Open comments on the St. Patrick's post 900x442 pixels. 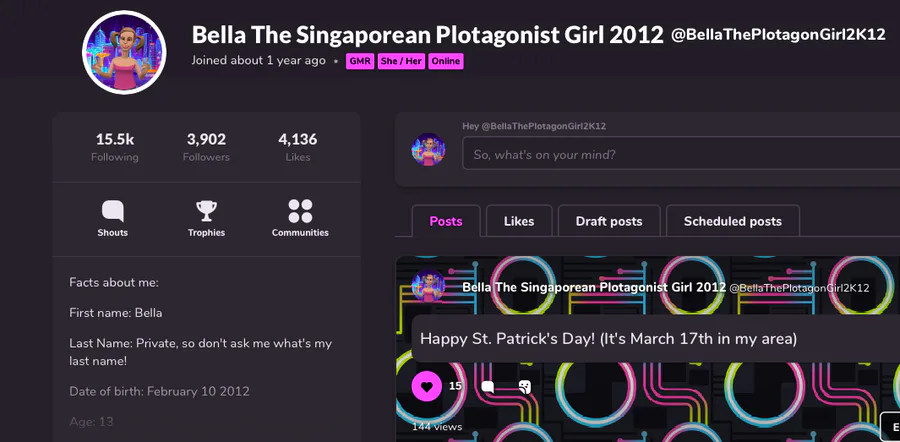(x=488, y=387)
